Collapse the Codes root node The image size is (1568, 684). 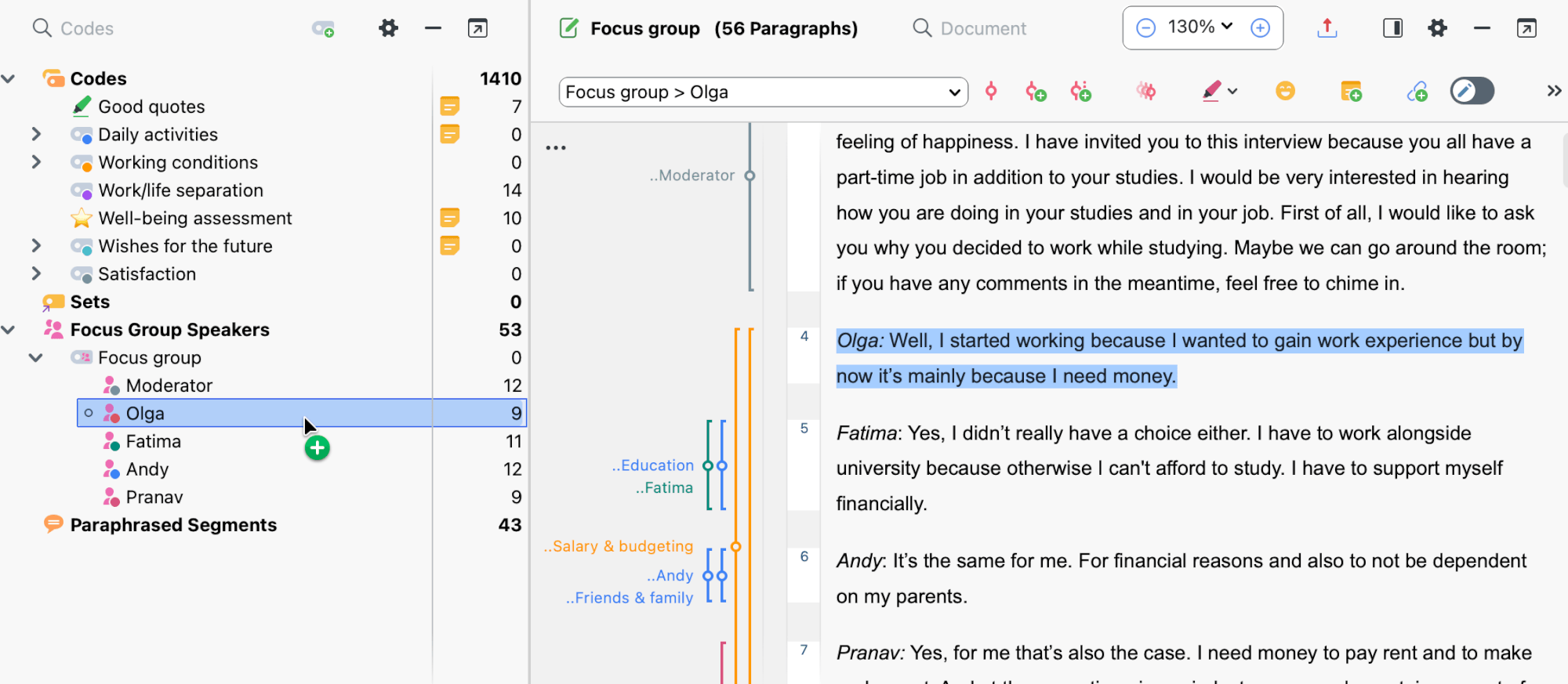(9, 78)
